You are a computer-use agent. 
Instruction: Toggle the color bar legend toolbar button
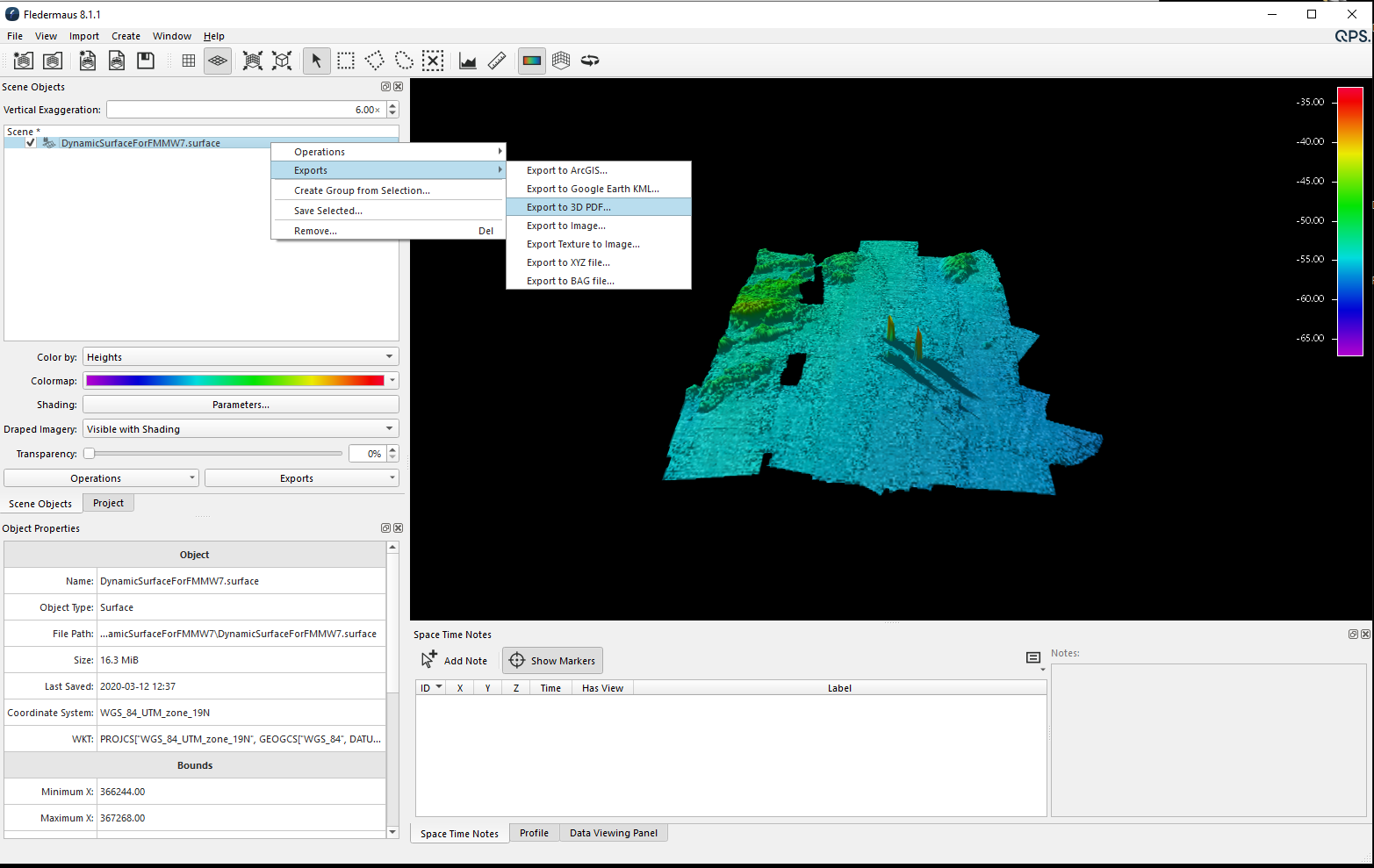click(x=532, y=61)
